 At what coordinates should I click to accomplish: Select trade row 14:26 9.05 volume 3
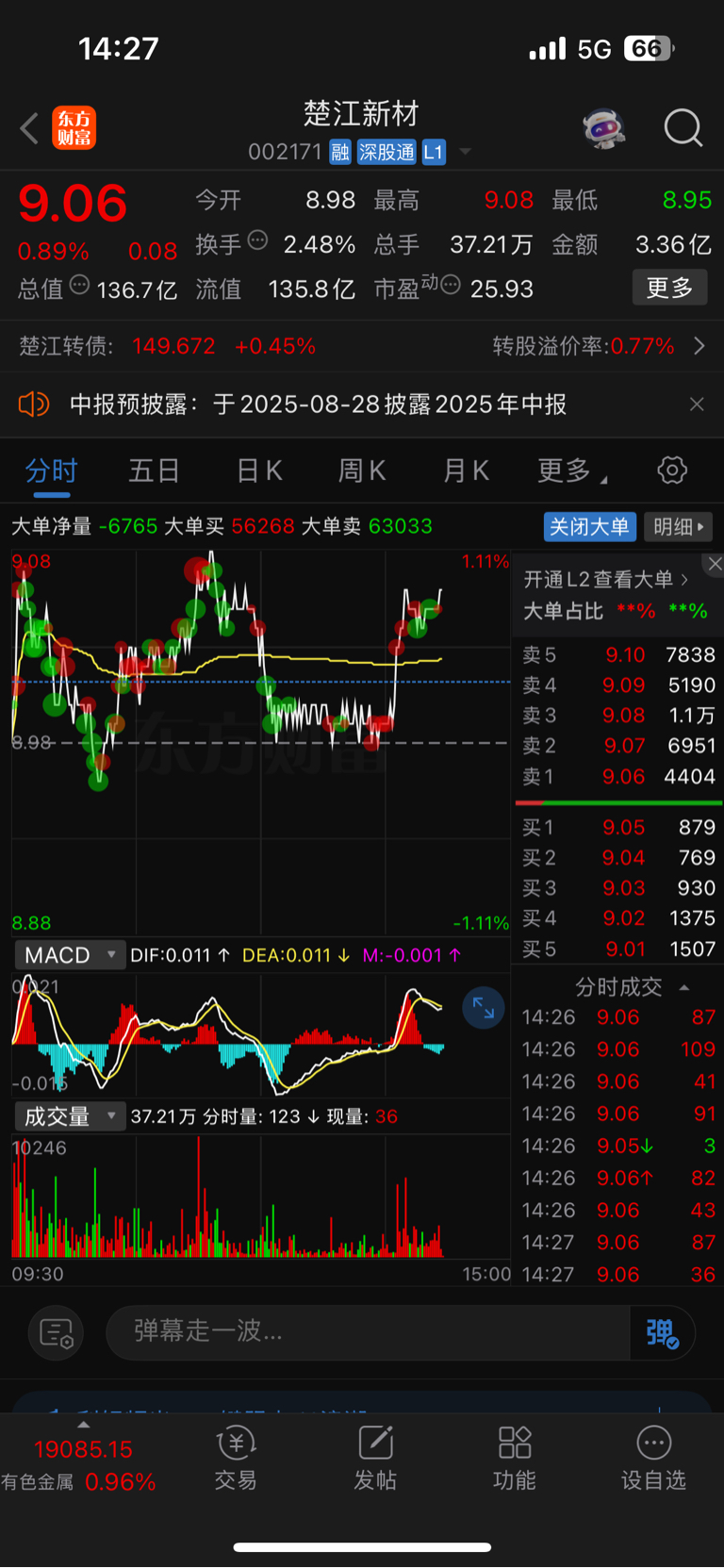(x=618, y=1146)
